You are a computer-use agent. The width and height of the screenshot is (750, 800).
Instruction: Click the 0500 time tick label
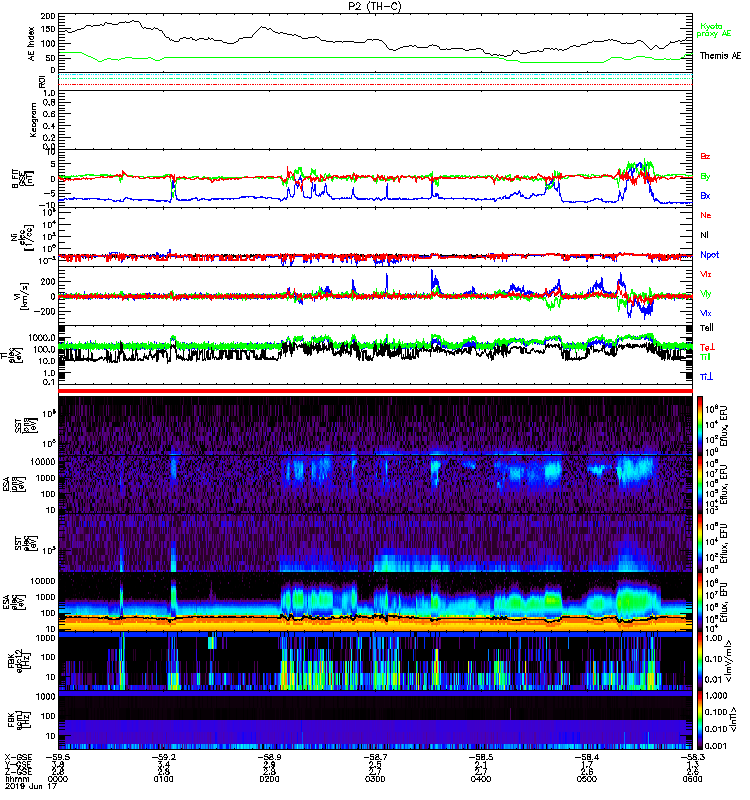click(587, 779)
